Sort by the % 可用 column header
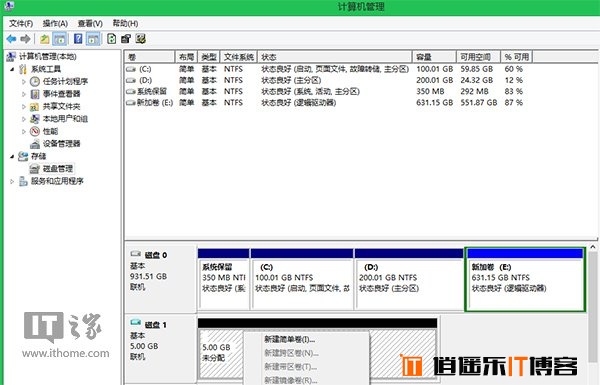The image size is (600, 385). click(x=517, y=57)
